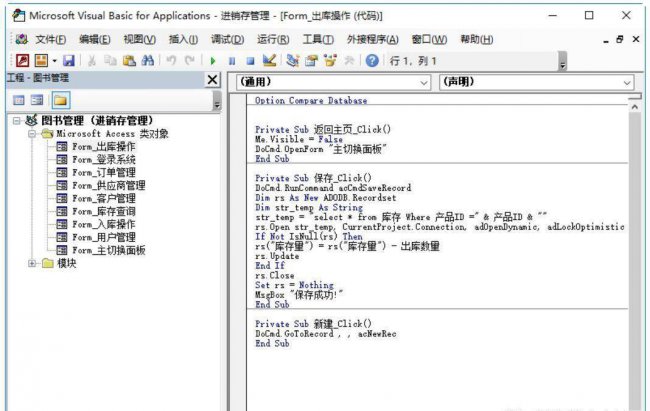Image resolution: width=650 pixels, height=411 pixels.
Task: Restore the inner code window
Action: tap(620, 39)
